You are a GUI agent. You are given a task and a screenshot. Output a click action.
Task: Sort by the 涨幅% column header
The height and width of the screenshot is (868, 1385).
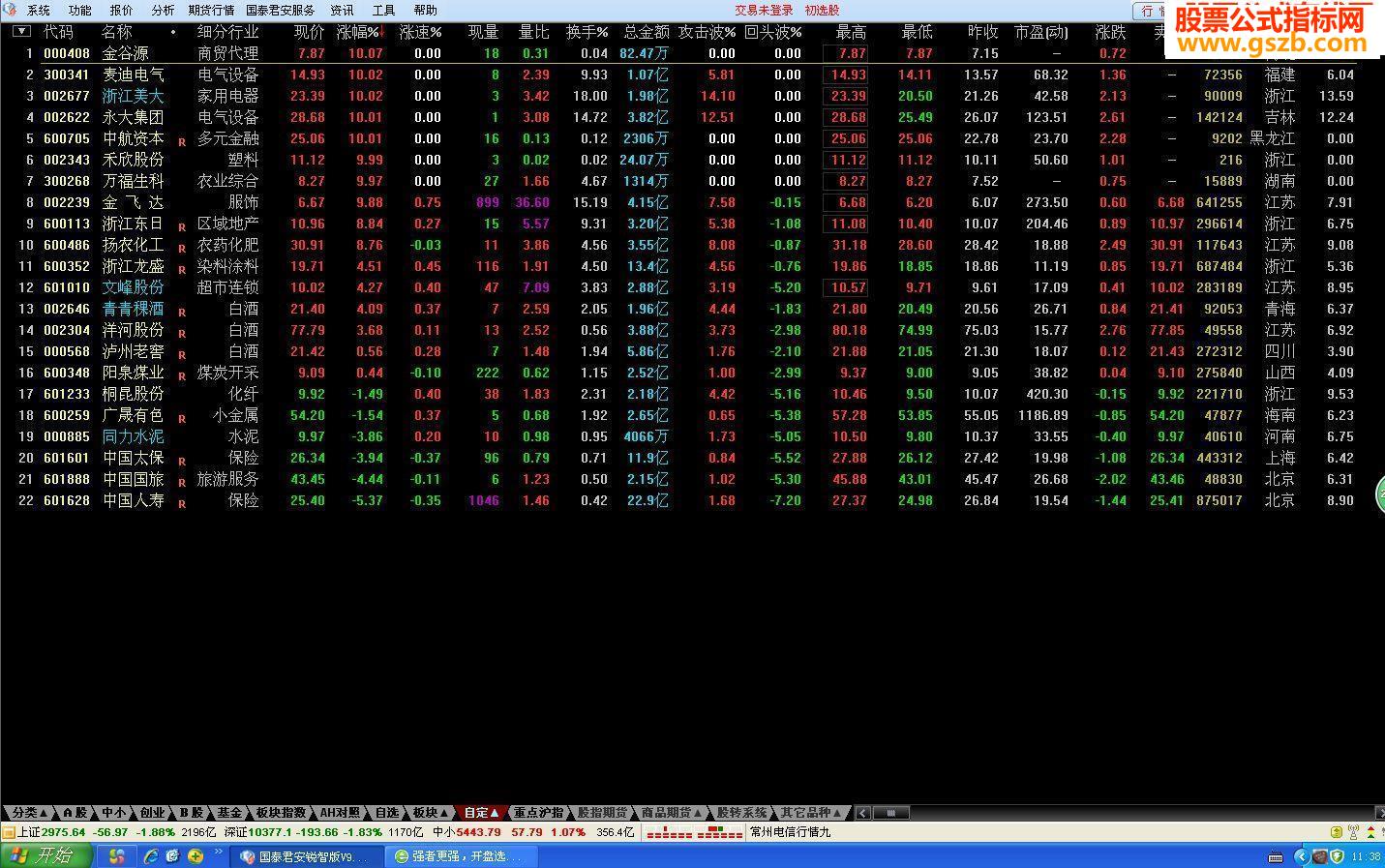click(x=359, y=32)
